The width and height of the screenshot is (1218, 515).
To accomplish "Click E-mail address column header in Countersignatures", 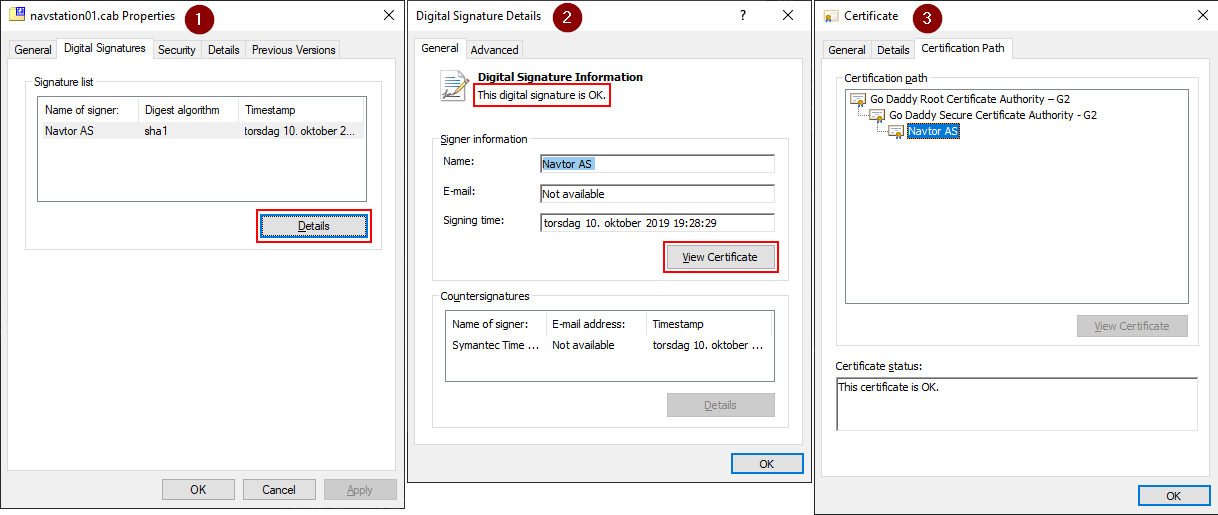I will click(x=596, y=324).
